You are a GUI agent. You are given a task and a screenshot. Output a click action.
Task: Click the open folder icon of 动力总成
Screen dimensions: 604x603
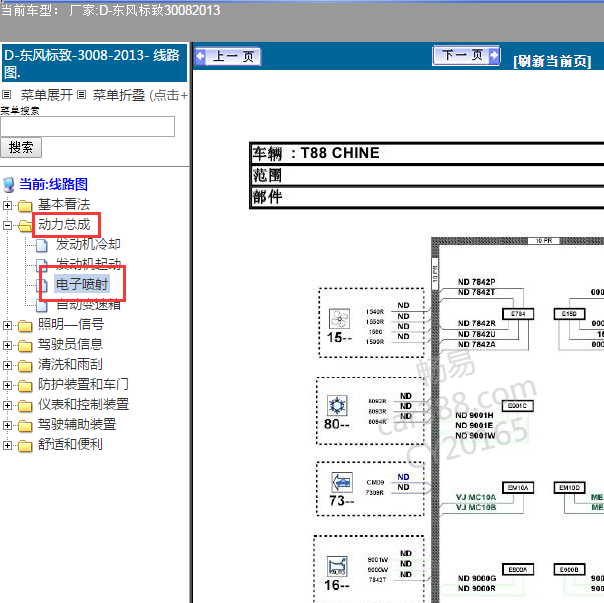(x=25, y=226)
